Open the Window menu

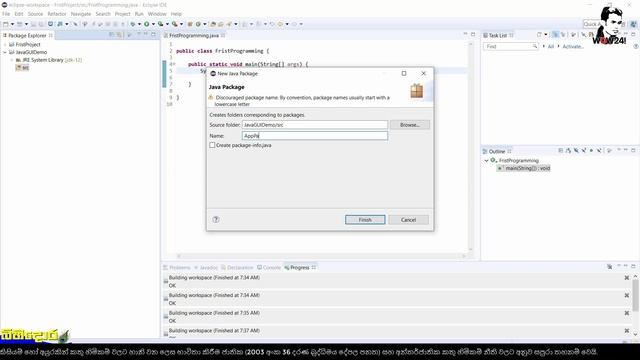[157, 14]
